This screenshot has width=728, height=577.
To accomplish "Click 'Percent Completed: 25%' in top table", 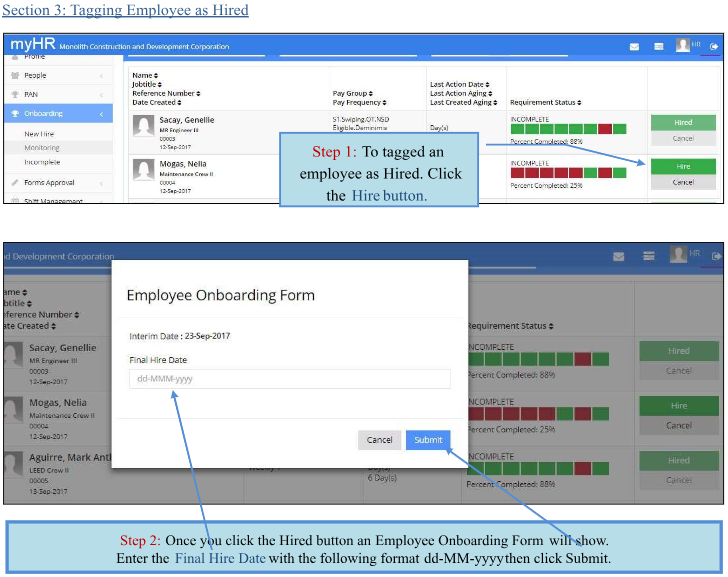I will [546, 185].
